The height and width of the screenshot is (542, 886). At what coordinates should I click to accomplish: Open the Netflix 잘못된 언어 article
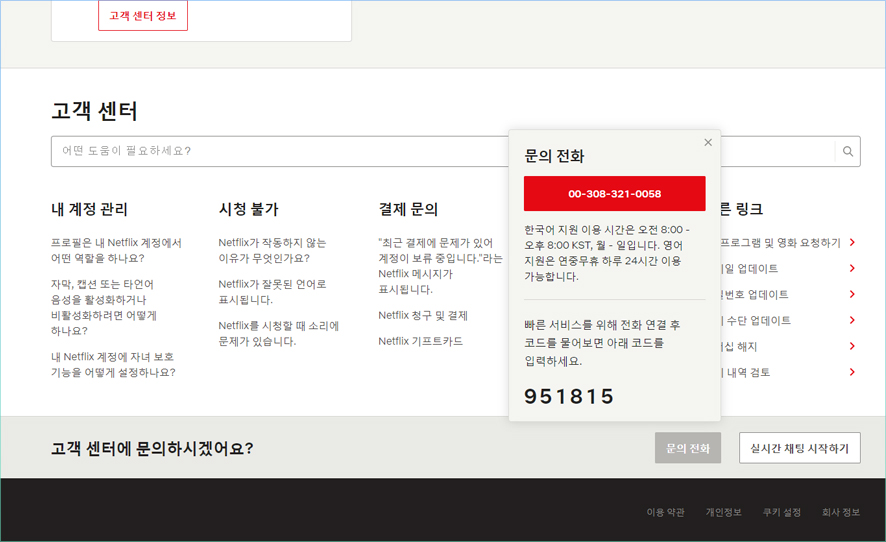[272, 292]
